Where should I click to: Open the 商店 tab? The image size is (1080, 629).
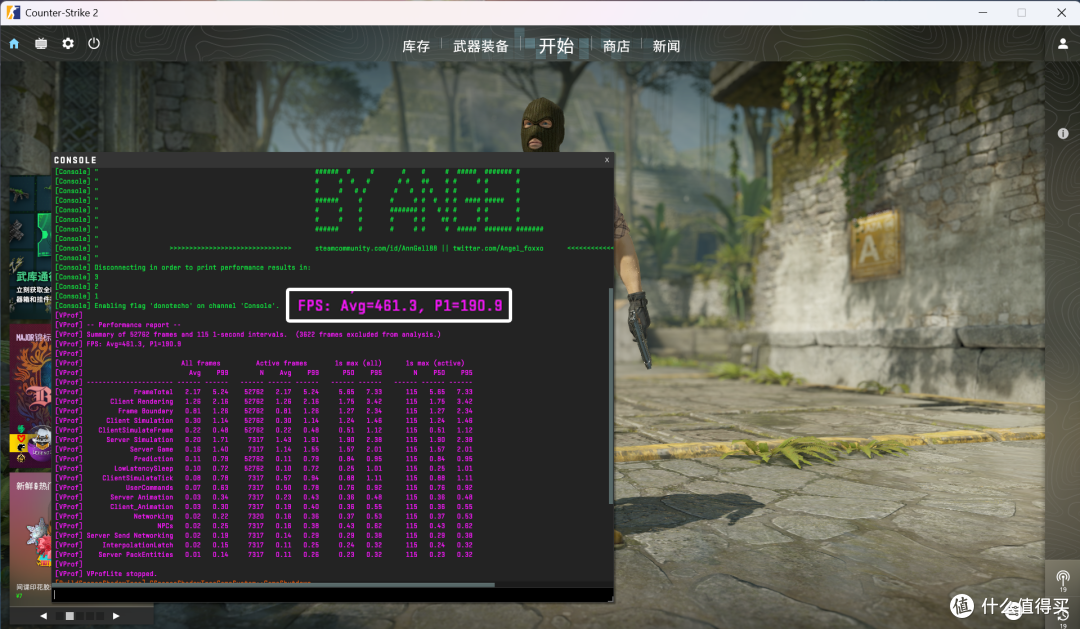click(x=616, y=46)
